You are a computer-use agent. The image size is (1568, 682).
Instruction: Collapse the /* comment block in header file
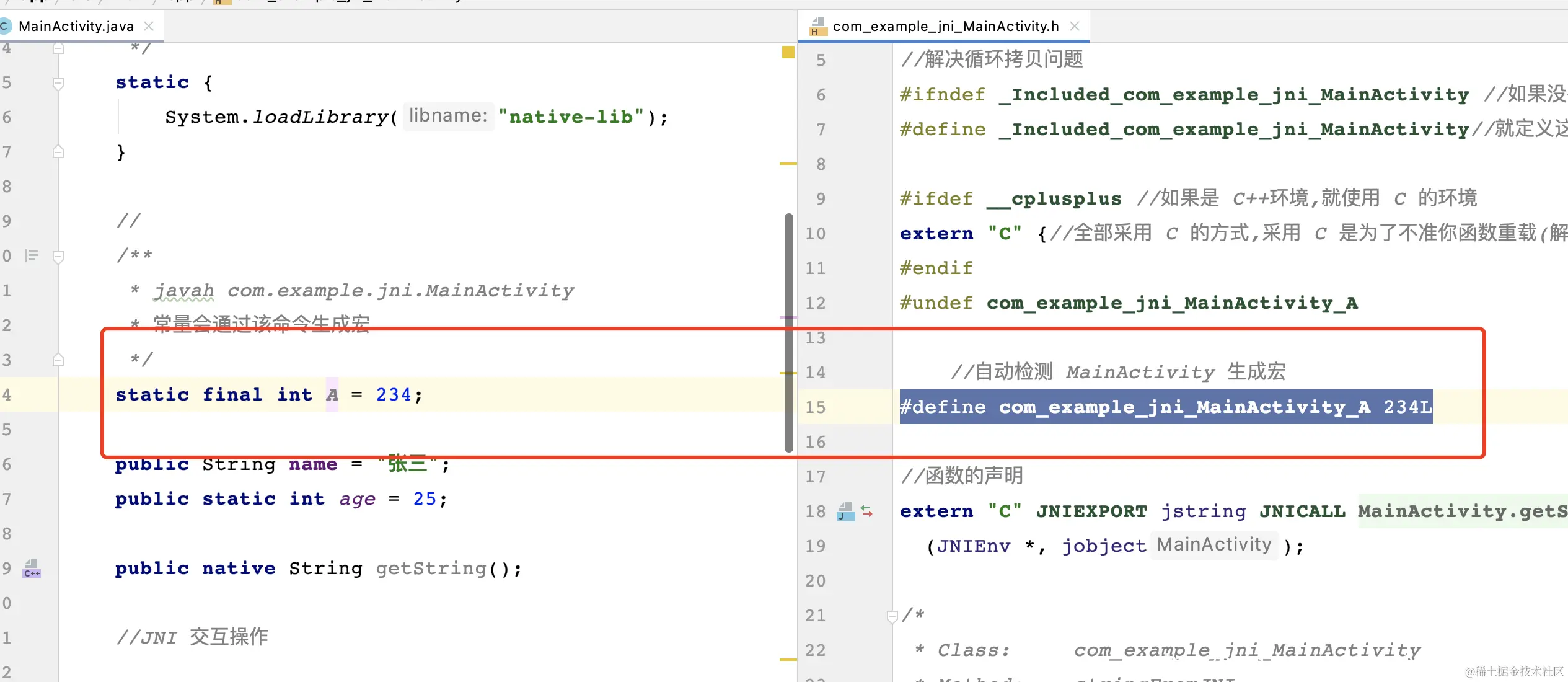[x=892, y=616]
